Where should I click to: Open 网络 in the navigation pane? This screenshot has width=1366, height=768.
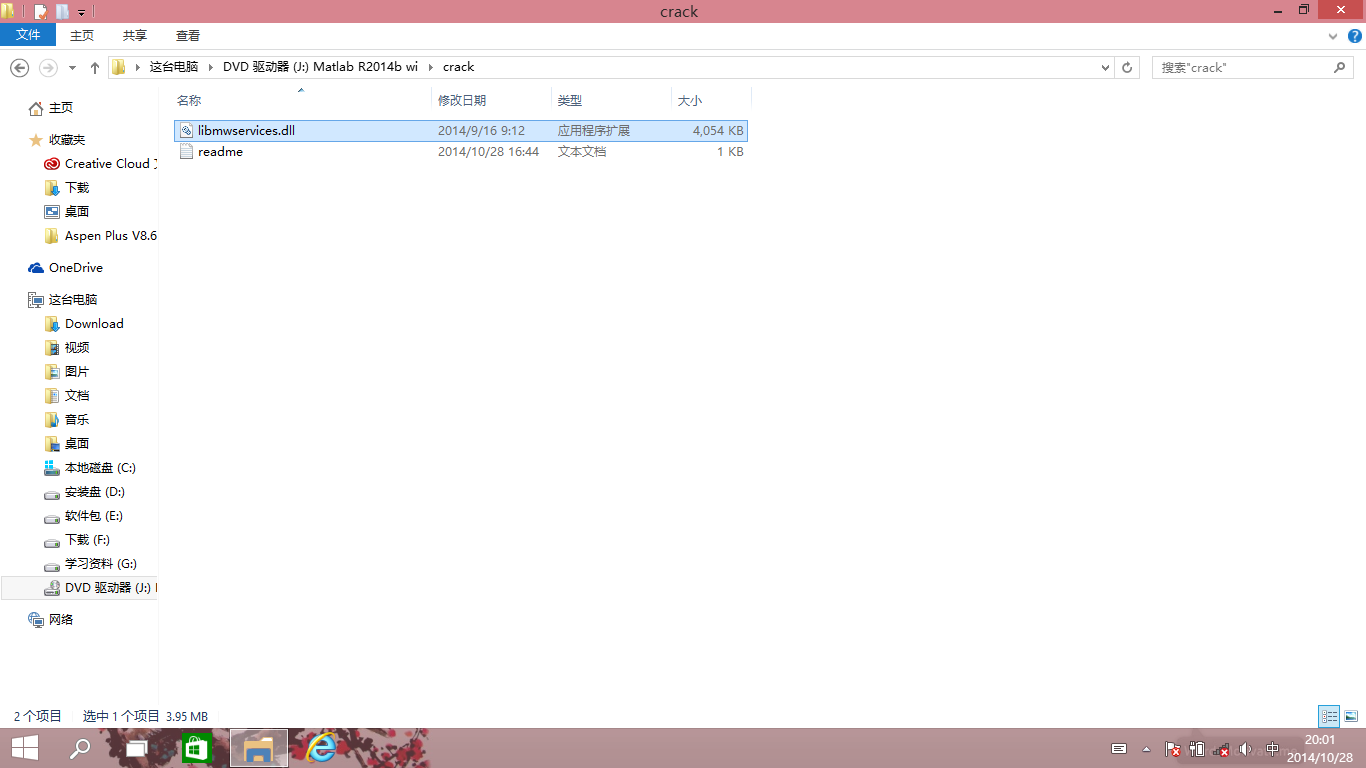61,620
